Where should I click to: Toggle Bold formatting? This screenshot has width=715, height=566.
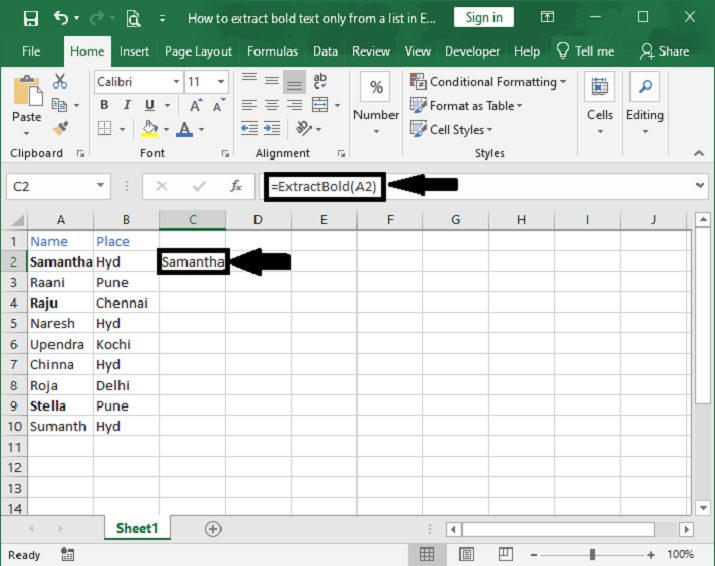point(104,105)
